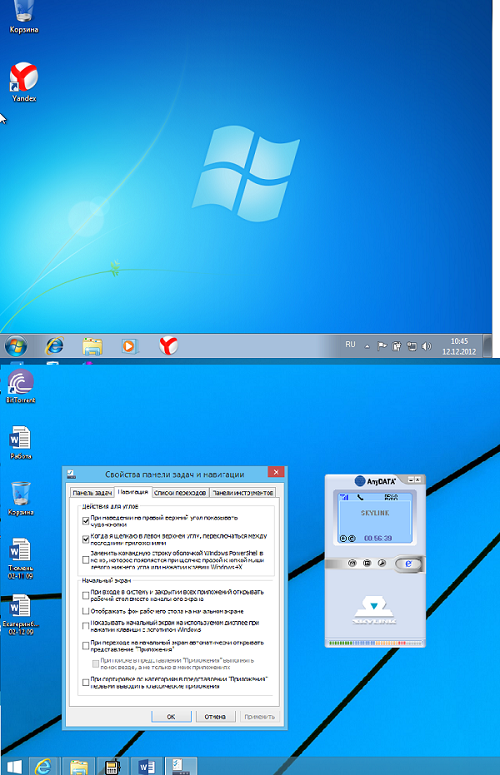500x775 pixels.
Task: Click the middle round button on the AnyDATA strip
Action: pos(367,563)
